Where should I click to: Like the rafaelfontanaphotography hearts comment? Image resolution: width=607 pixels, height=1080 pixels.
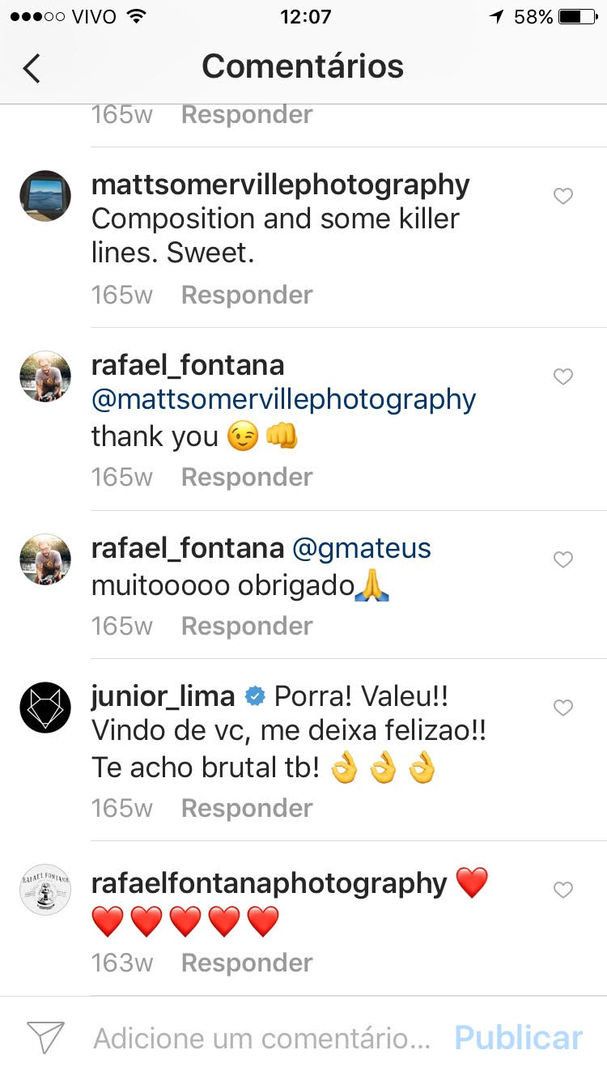(563, 890)
